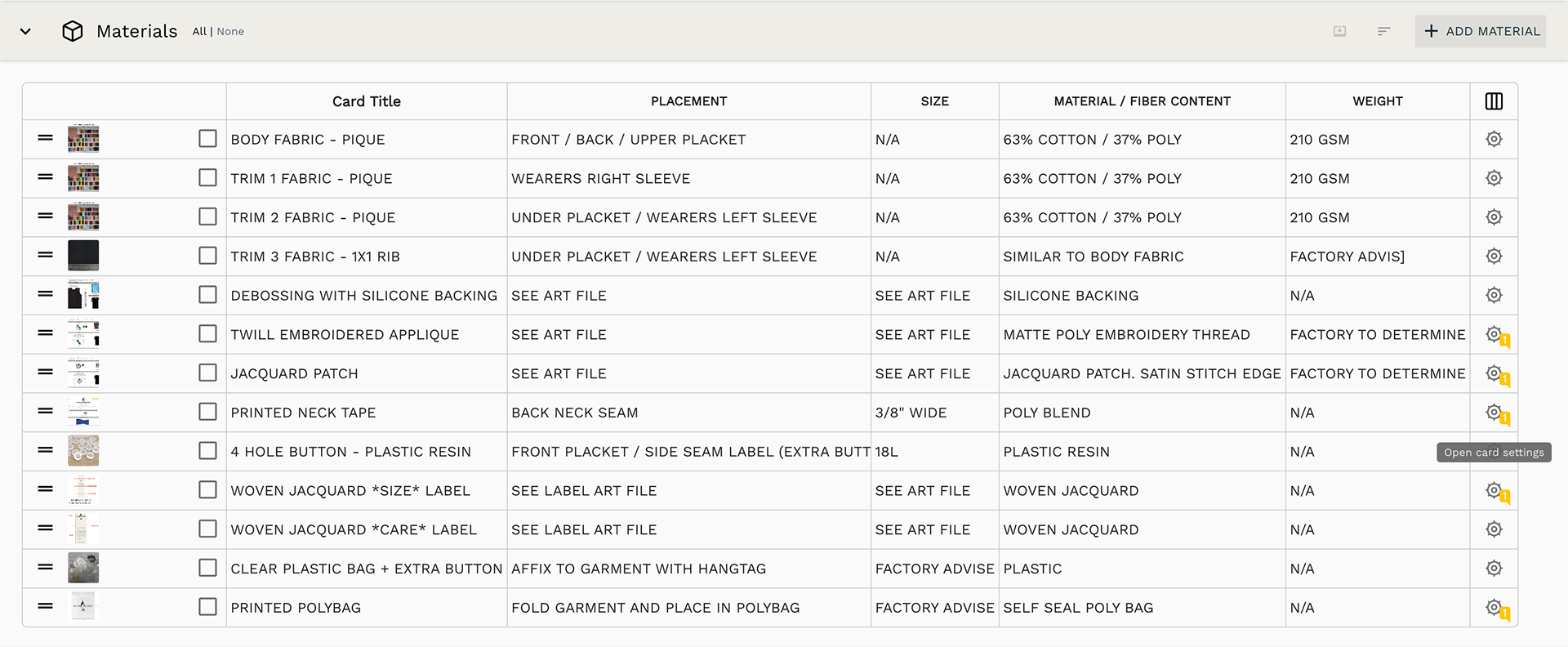Click 'AFFIX TO GARMENT WITH HANGTAG' cell

pos(689,569)
